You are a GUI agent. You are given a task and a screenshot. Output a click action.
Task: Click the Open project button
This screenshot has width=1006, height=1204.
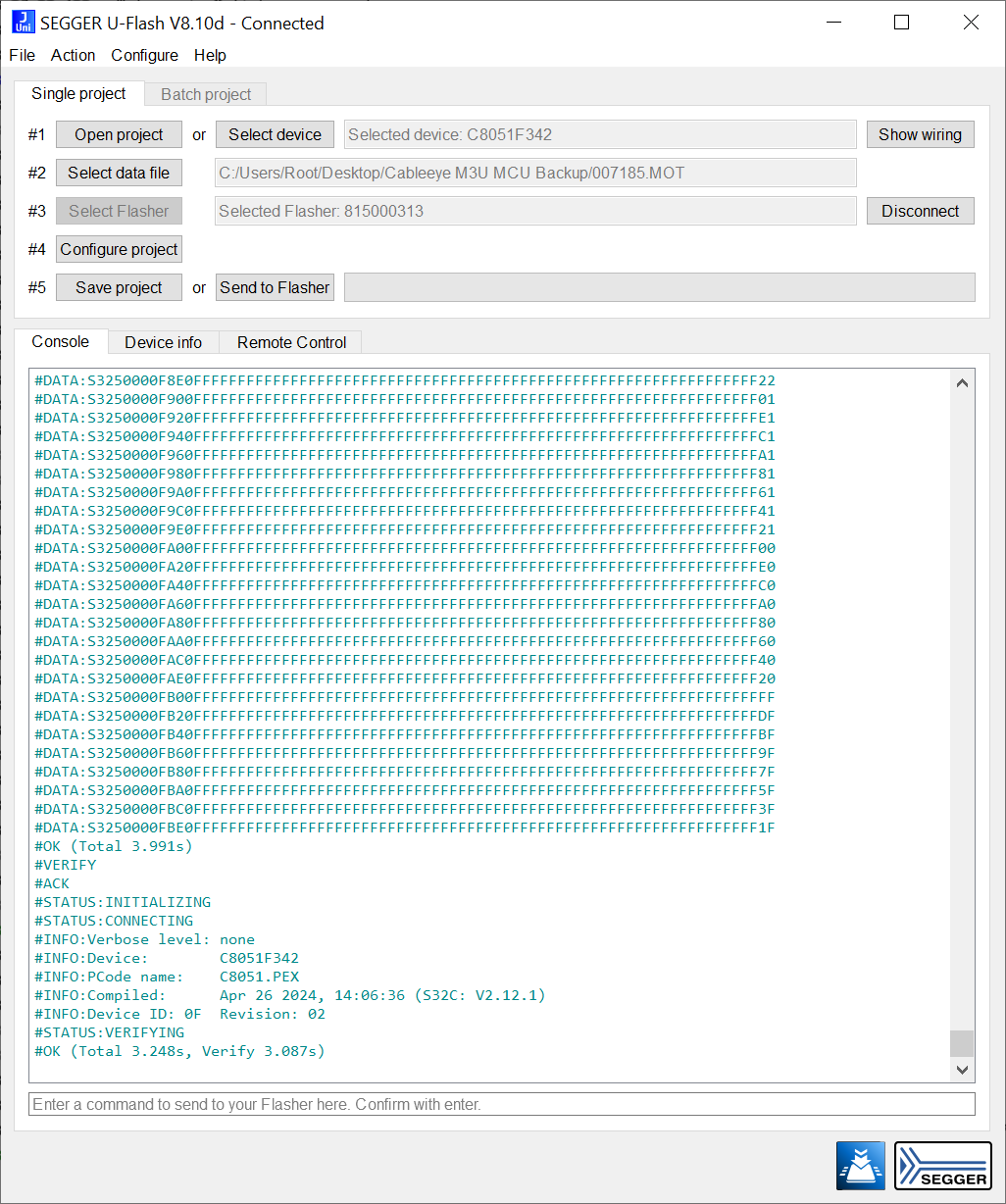tap(119, 134)
